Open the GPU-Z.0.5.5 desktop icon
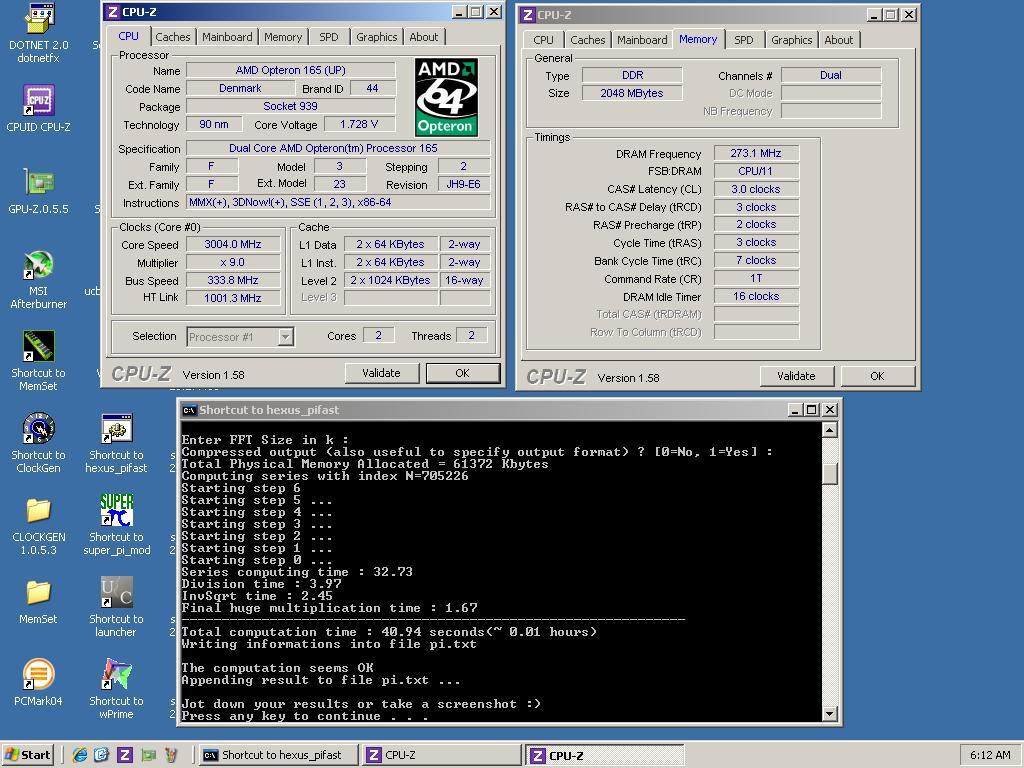The width and height of the screenshot is (1024, 768). 39,191
